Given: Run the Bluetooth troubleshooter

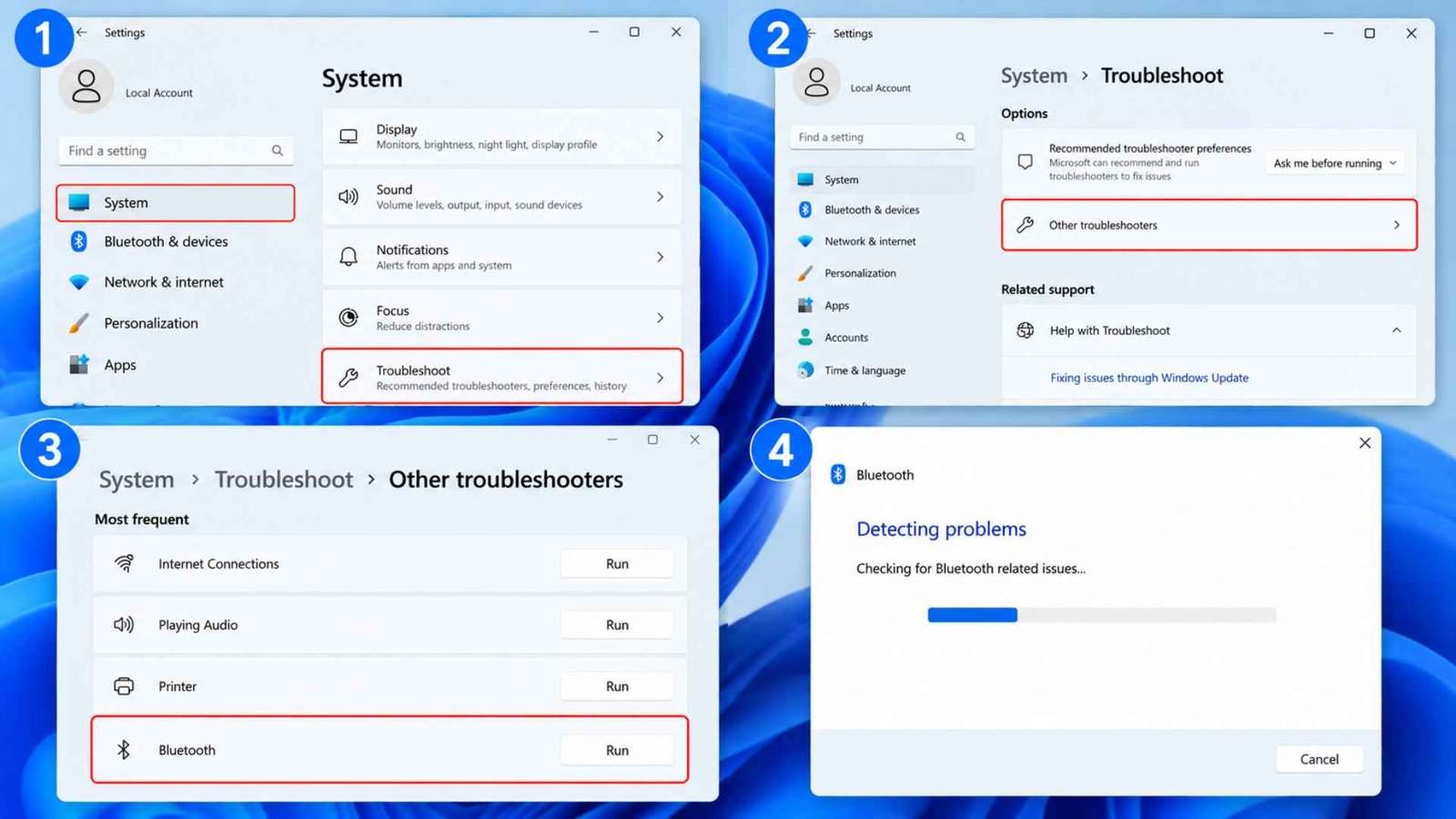Looking at the screenshot, I should [x=617, y=750].
